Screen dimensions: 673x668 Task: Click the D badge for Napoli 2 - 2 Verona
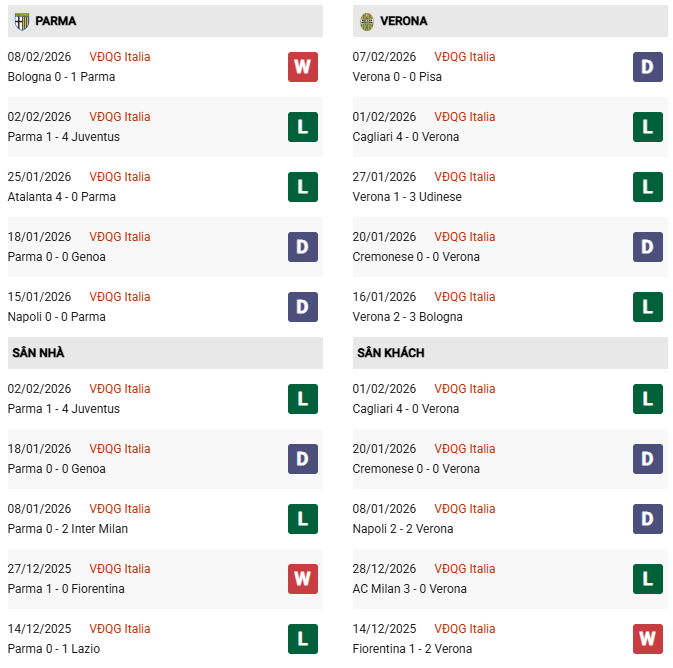tap(647, 519)
